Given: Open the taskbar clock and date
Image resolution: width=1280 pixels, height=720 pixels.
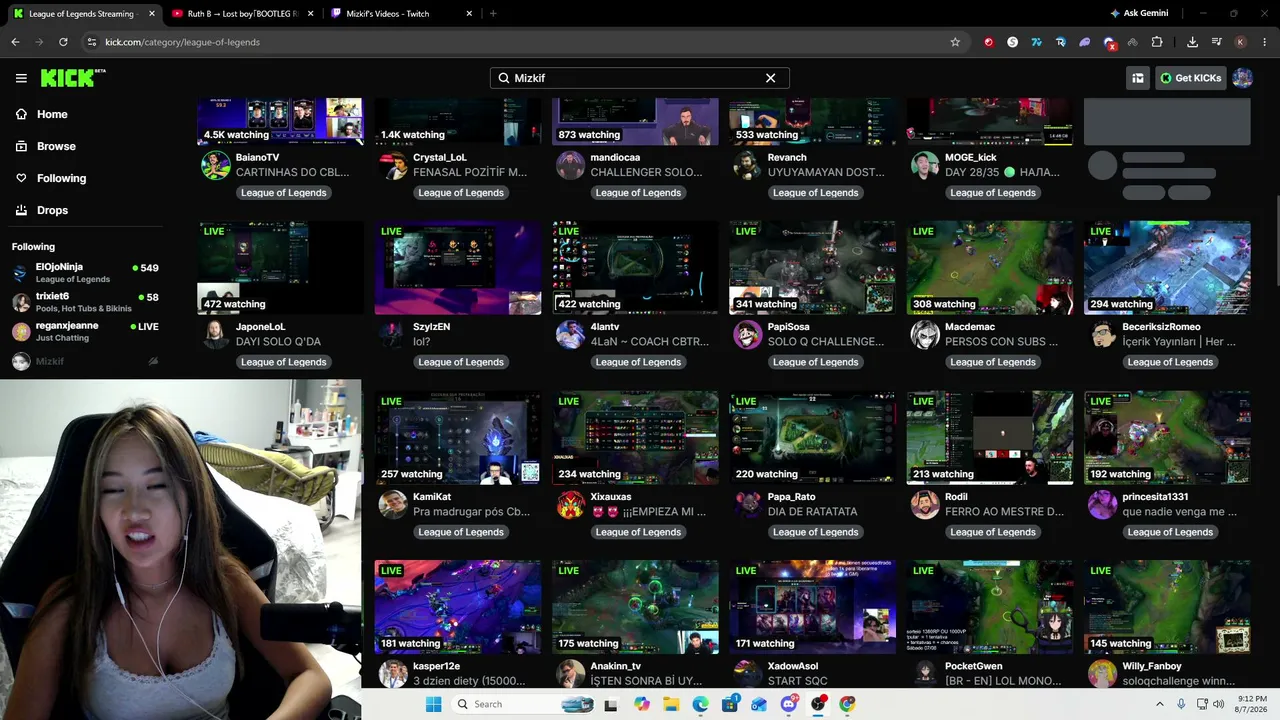Looking at the screenshot, I should [x=1252, y=704].
